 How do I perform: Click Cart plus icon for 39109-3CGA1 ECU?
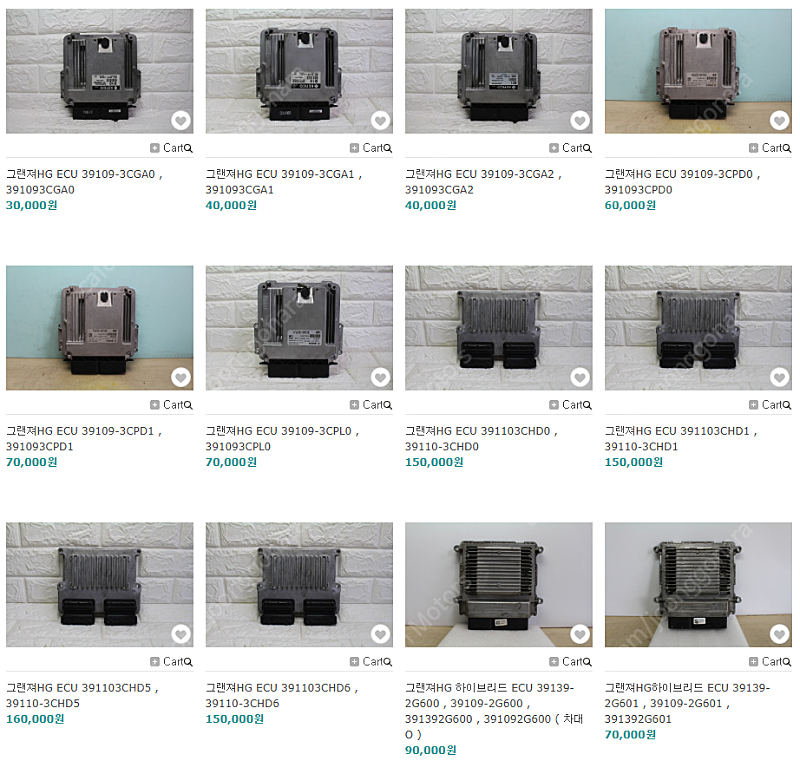[354, 148]
